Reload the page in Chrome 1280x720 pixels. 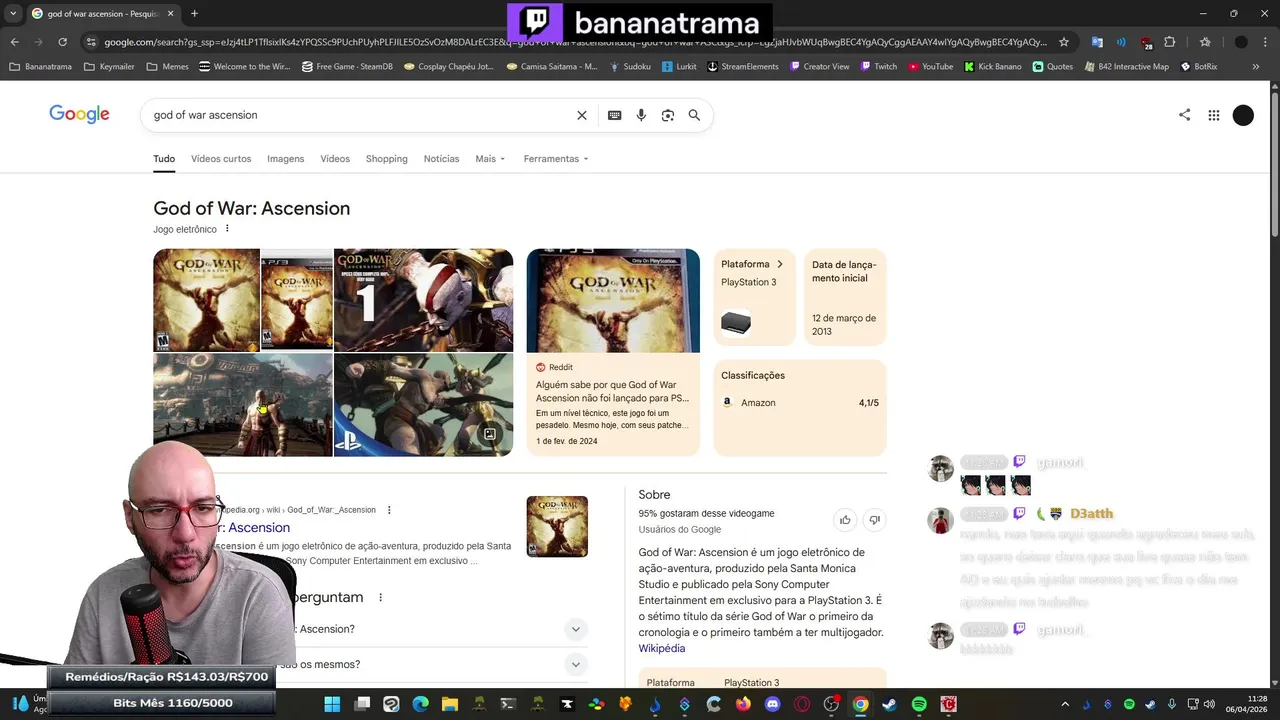(x=62, y=42)
